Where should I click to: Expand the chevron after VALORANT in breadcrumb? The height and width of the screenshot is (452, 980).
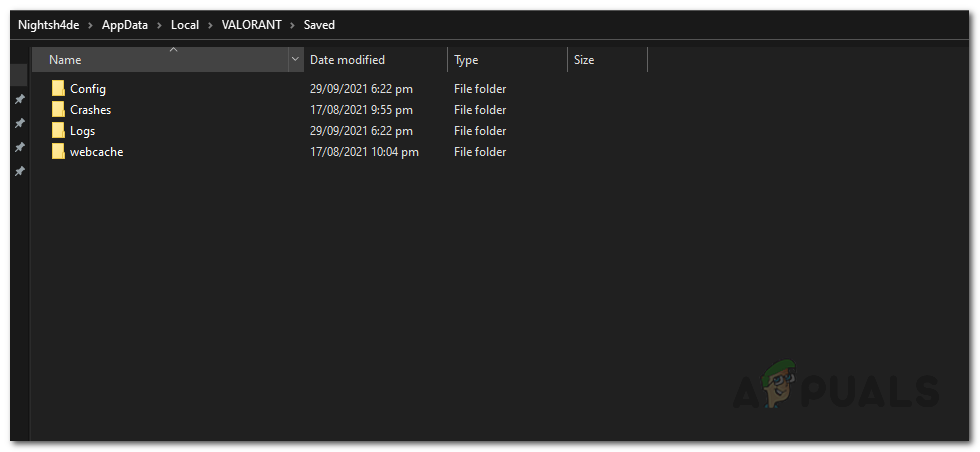tap(292, 24)
